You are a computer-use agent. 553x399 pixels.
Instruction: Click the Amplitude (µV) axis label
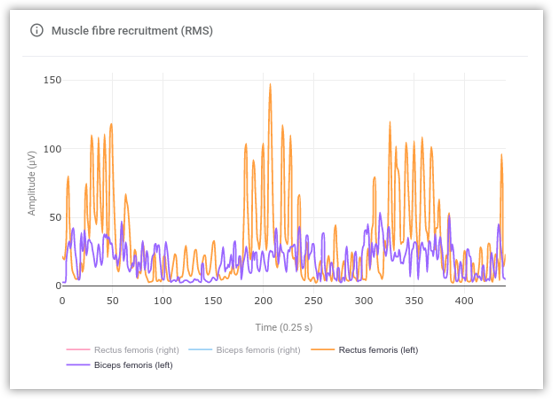pyautogui.click(x=32, y=183)
